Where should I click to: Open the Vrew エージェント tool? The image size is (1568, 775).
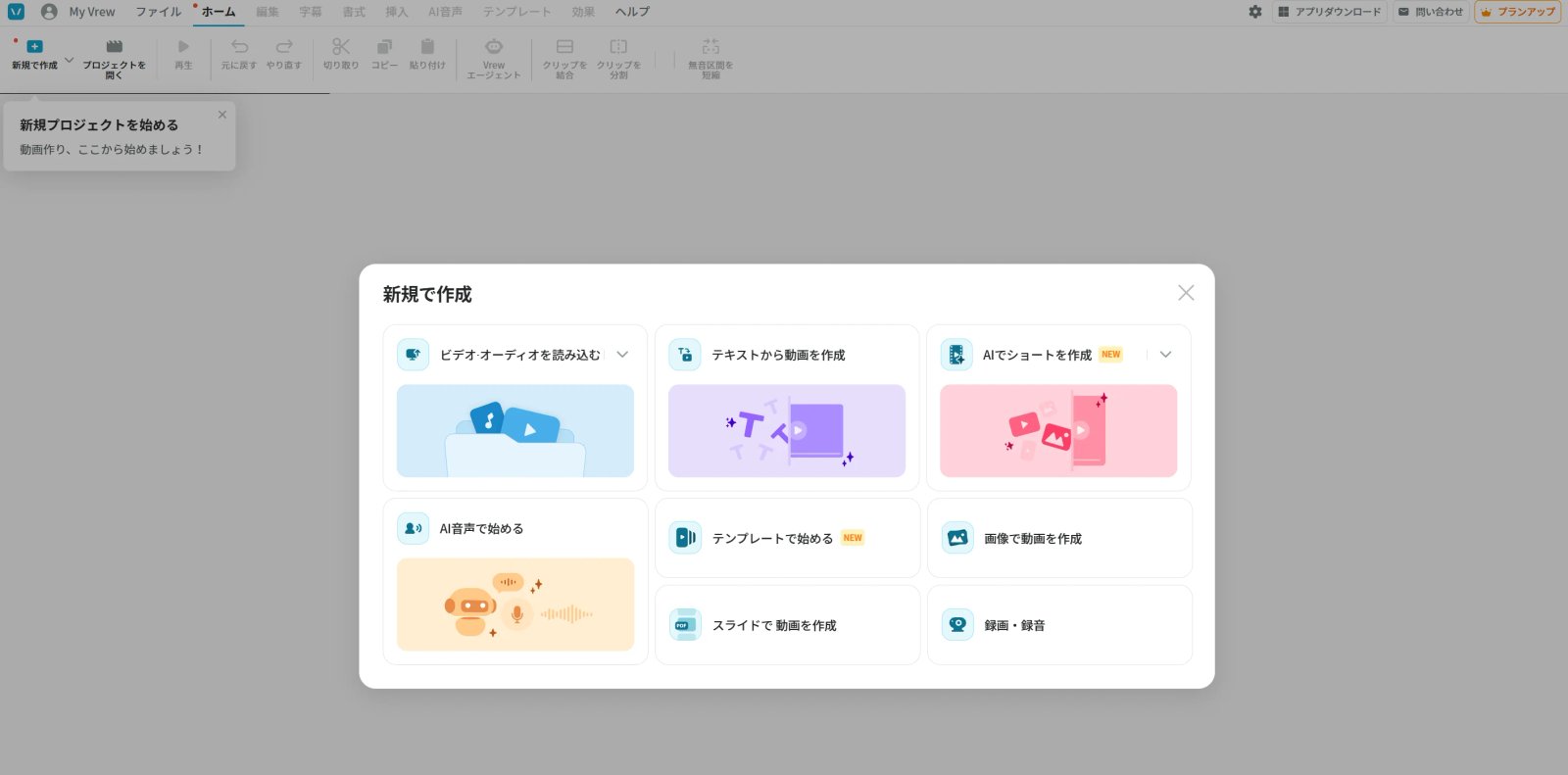click(x=494, y=58)
